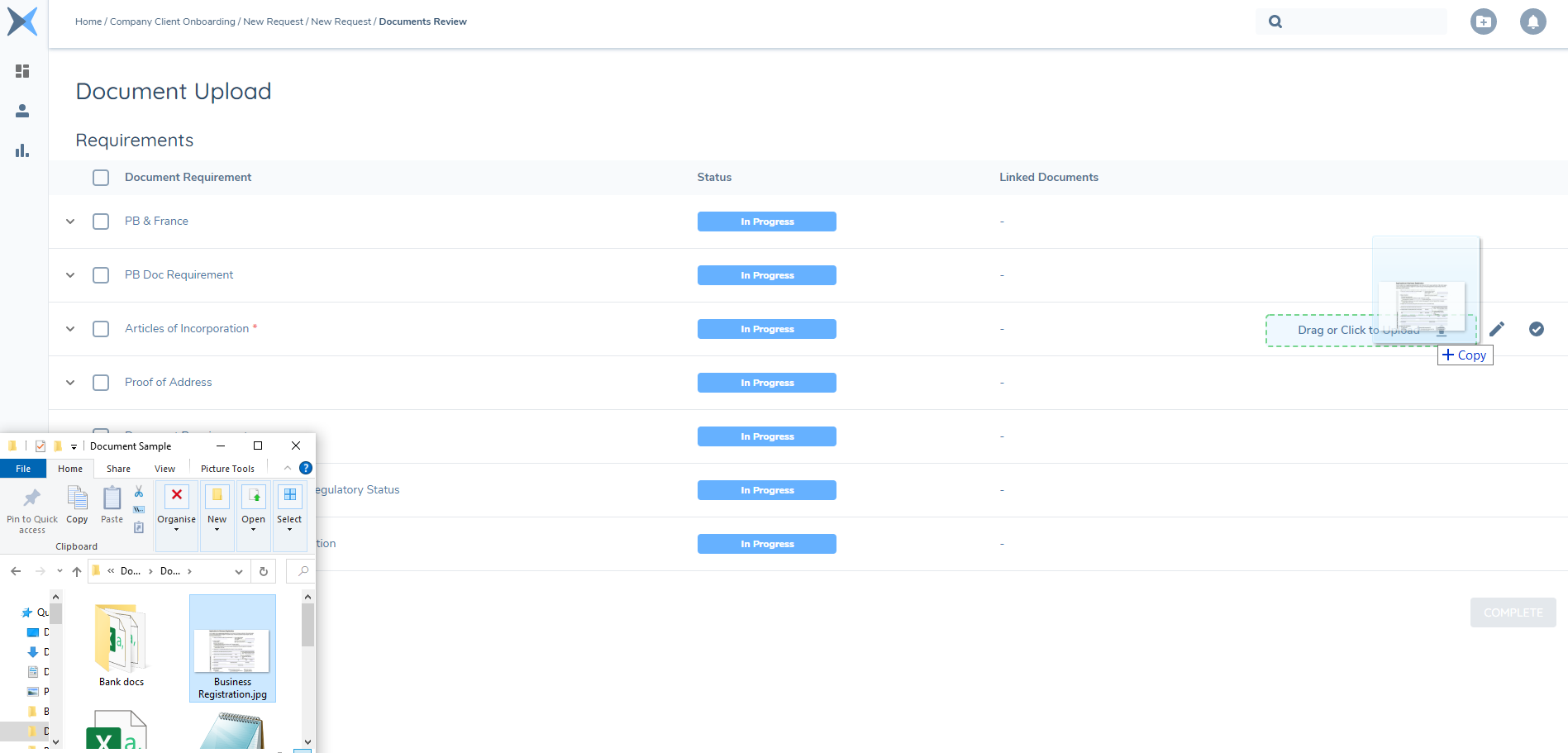Open the user profile sidebar icon
Image resolution: width=1568 pixels, height=753 pixels.
tap(22, 111)
